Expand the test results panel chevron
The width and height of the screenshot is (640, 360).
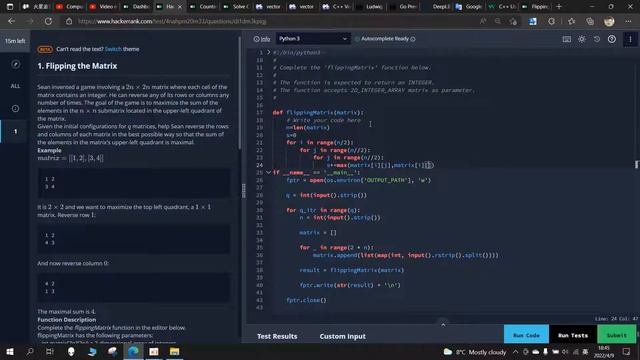443,324
